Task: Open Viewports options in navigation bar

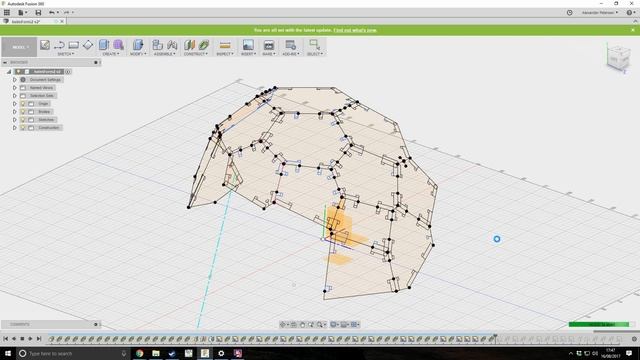Action: pyautogui.click(x=355, y=324)
